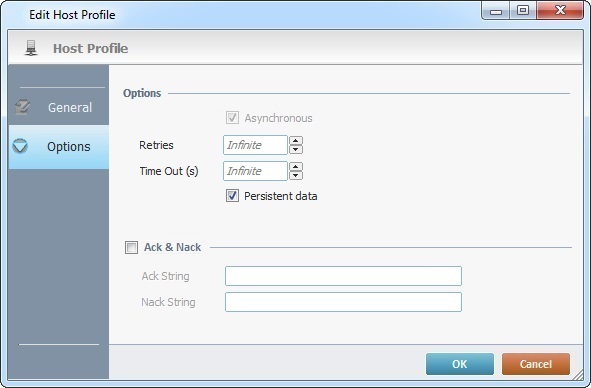Select the Options tab

pos(59,147)
